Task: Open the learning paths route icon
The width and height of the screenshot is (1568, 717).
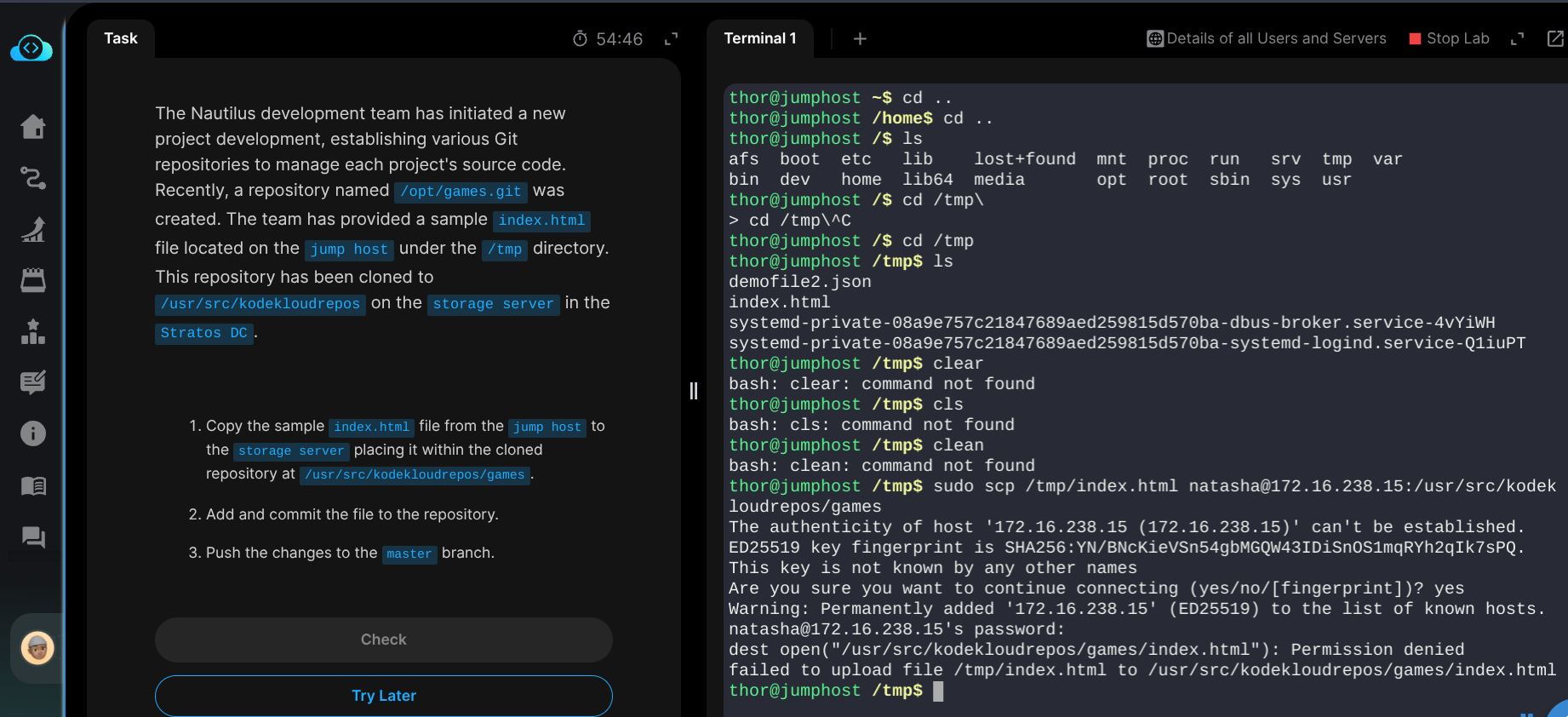Action: pos(33,178)
